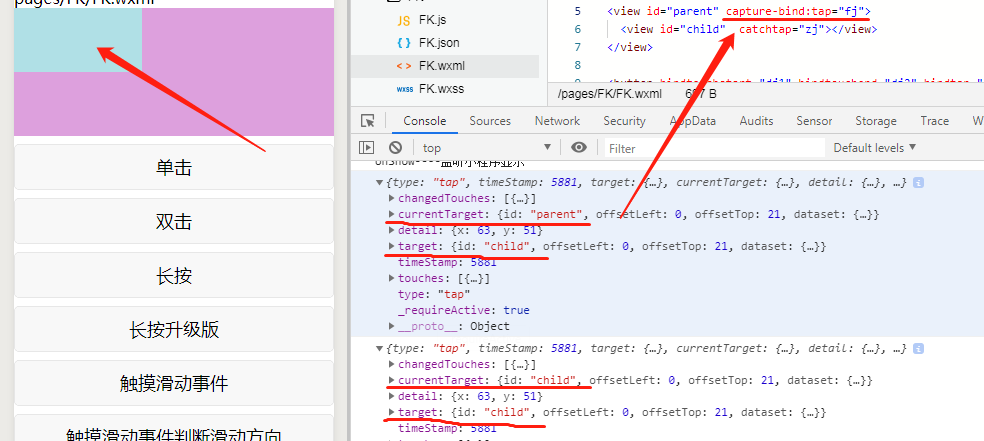This screenshot has width=984, height=441.
Task: Collapse the first tap event log object
Action: point(379,183)
